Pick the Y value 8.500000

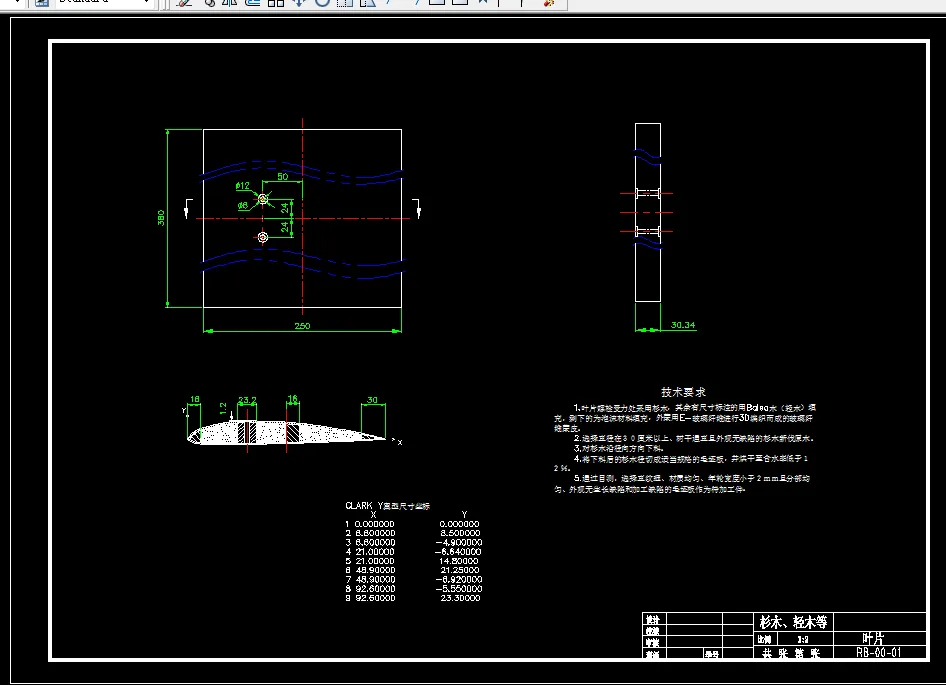point(460,533)
